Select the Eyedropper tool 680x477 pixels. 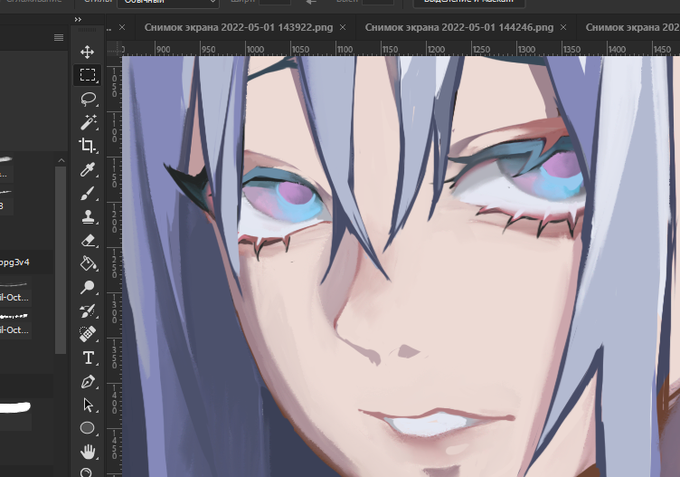(88, 170)
